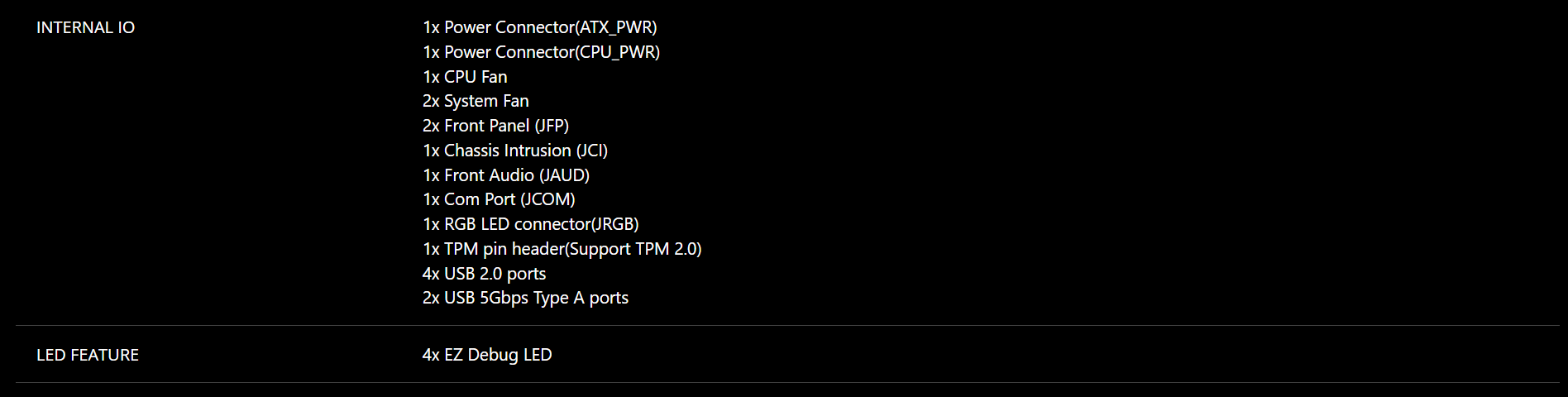This screenshot has height=397, width=1568.
Task: Click the divider line above LED FEATURE
Action: coord(786,326)
